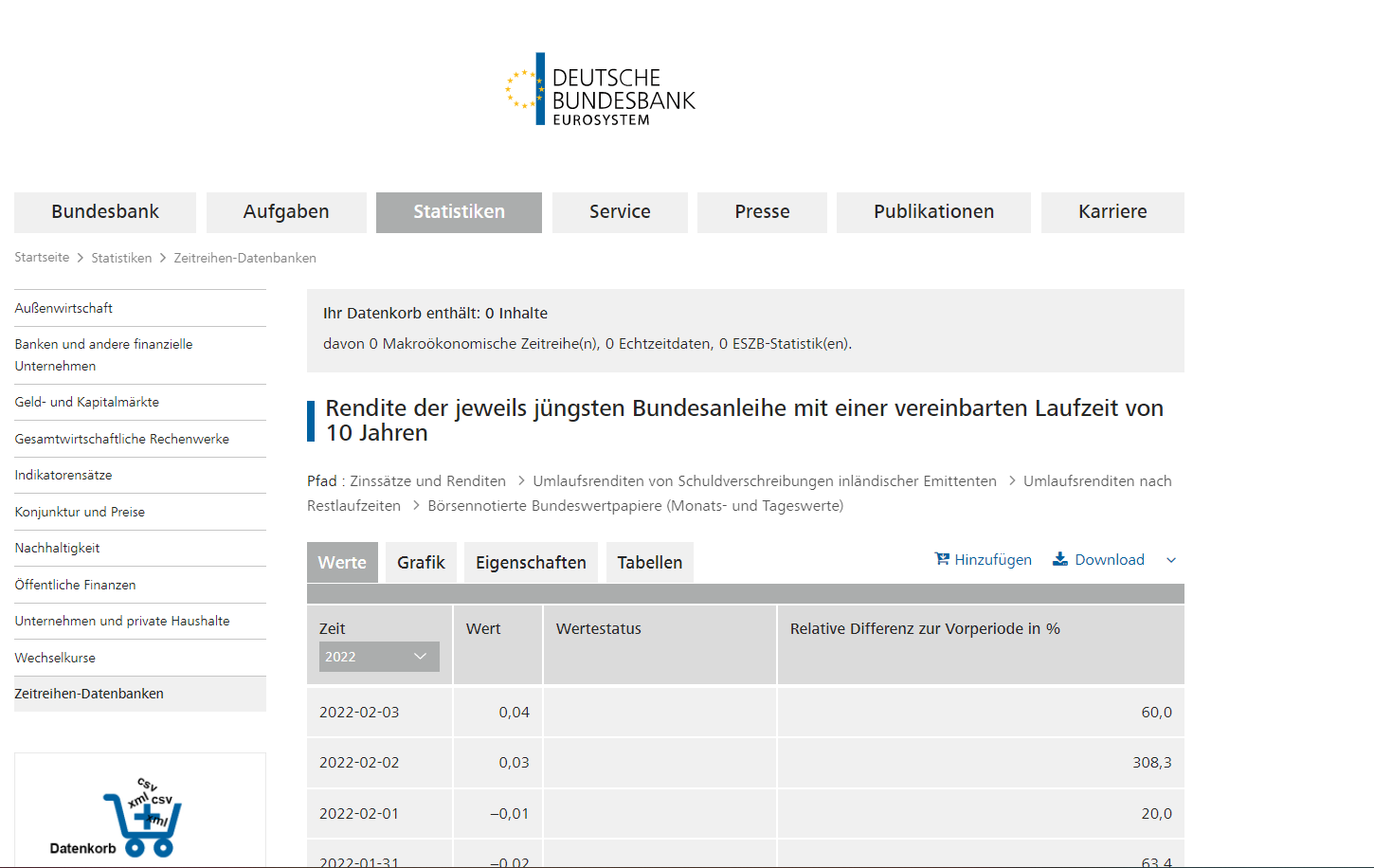Click the Hinzufügen cart icon
This screenshot has height=868, width=1374.
942,559
